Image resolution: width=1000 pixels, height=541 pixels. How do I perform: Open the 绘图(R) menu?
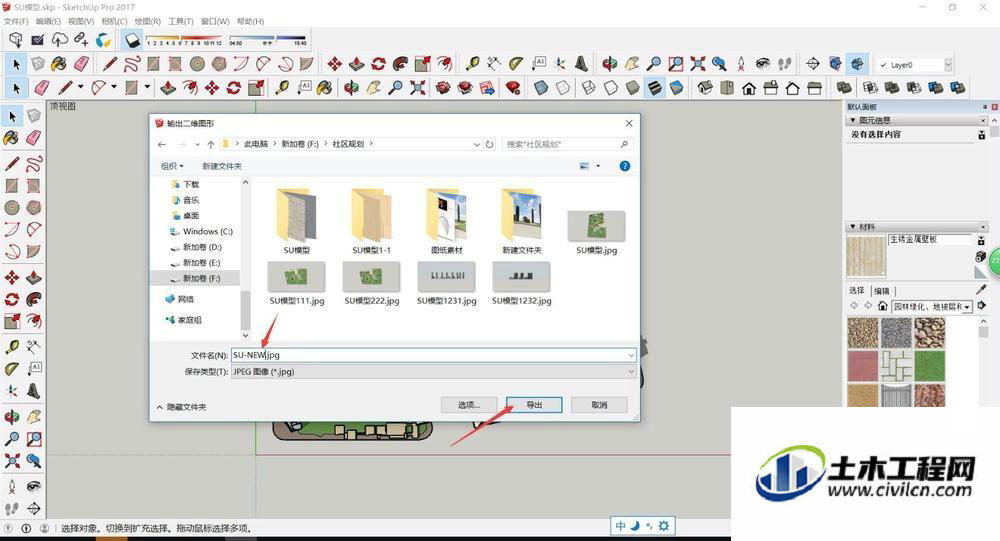(147, 21)
